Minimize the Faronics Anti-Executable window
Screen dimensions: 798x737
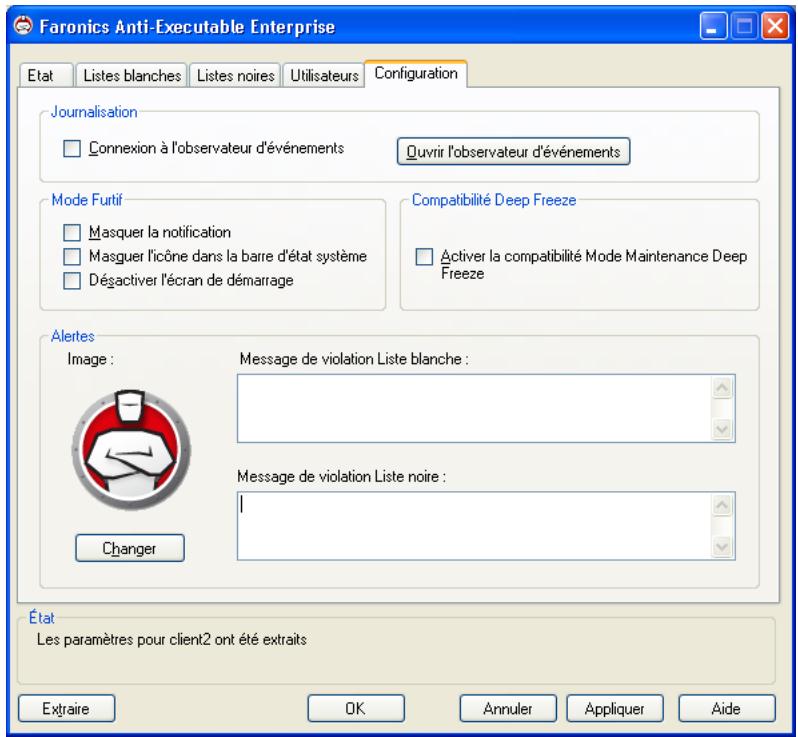713,26
